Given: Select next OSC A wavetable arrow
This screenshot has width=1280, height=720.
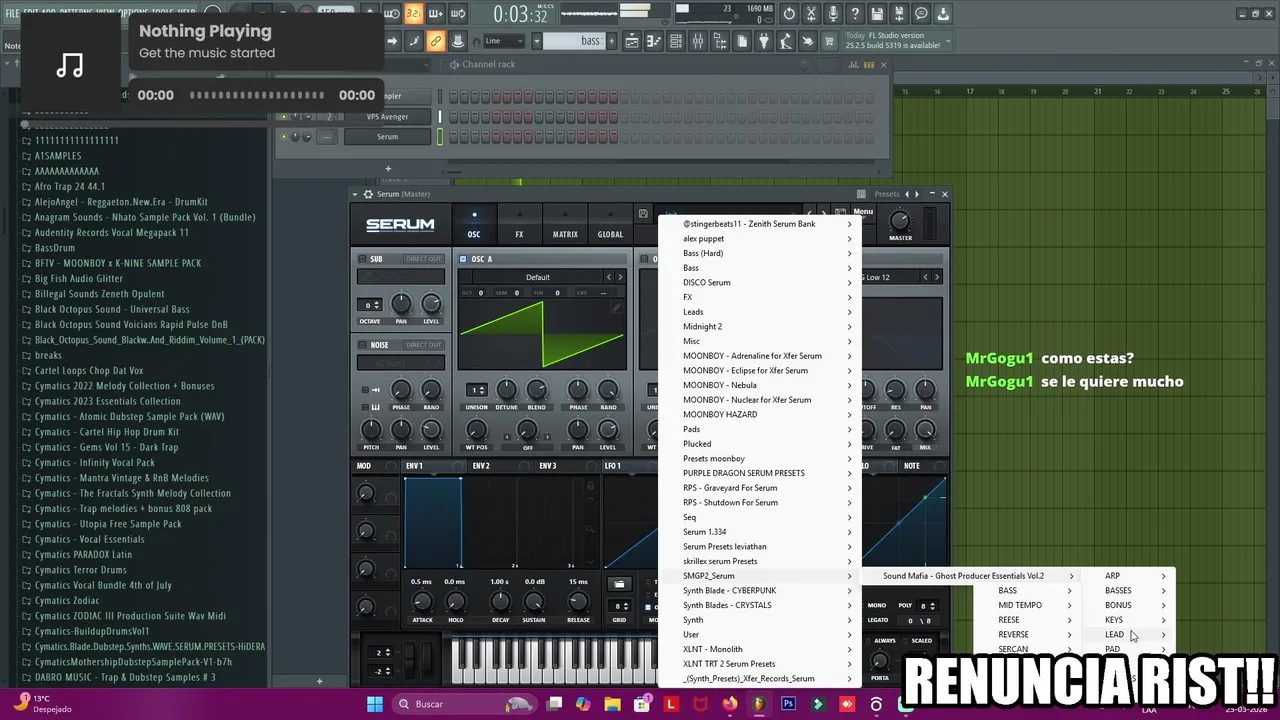Looking at the screenshot, I should coord(620,277).
